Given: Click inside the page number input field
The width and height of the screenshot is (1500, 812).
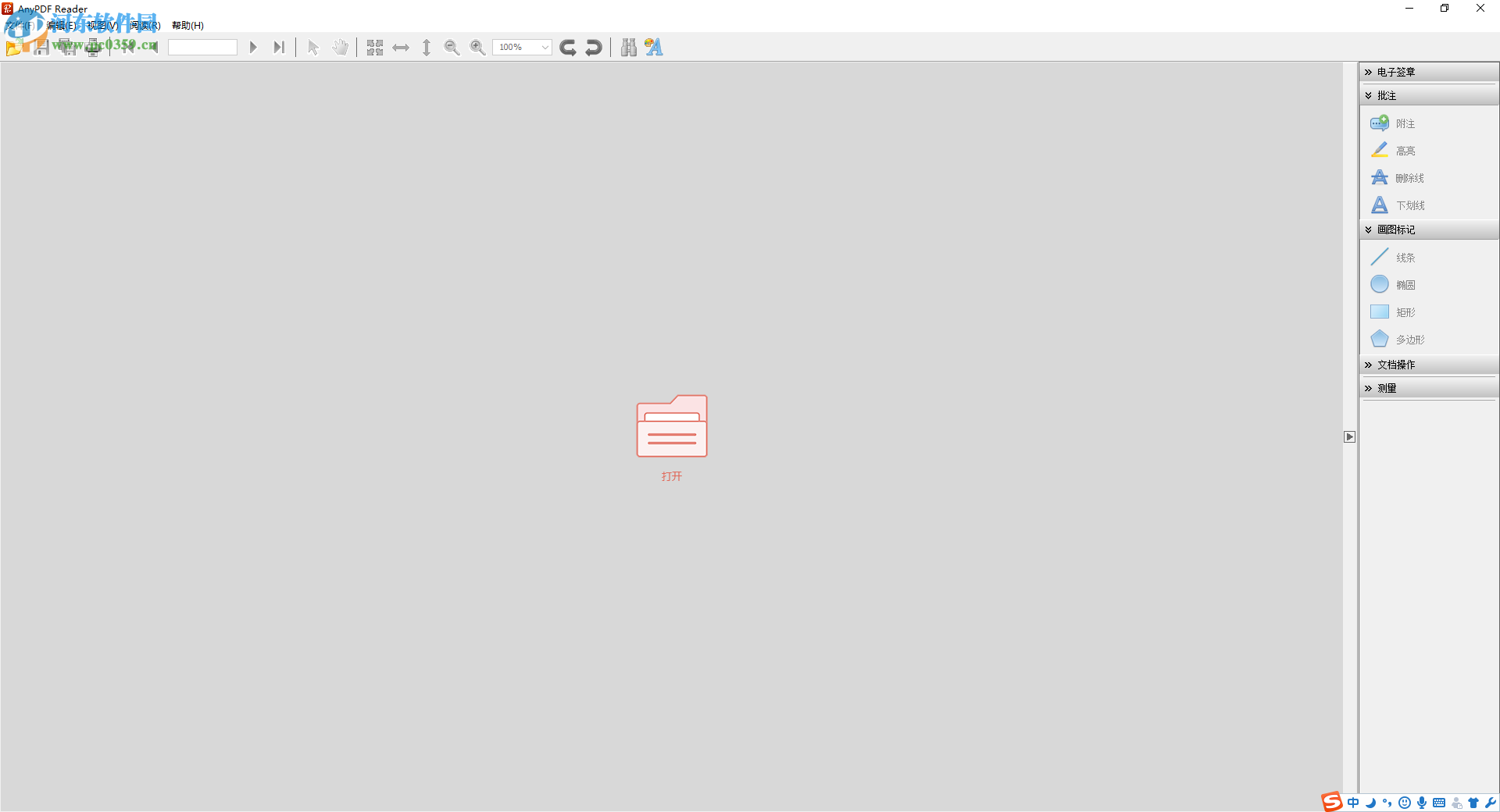Looking at the screenshot, I should [x=202, y=47].
